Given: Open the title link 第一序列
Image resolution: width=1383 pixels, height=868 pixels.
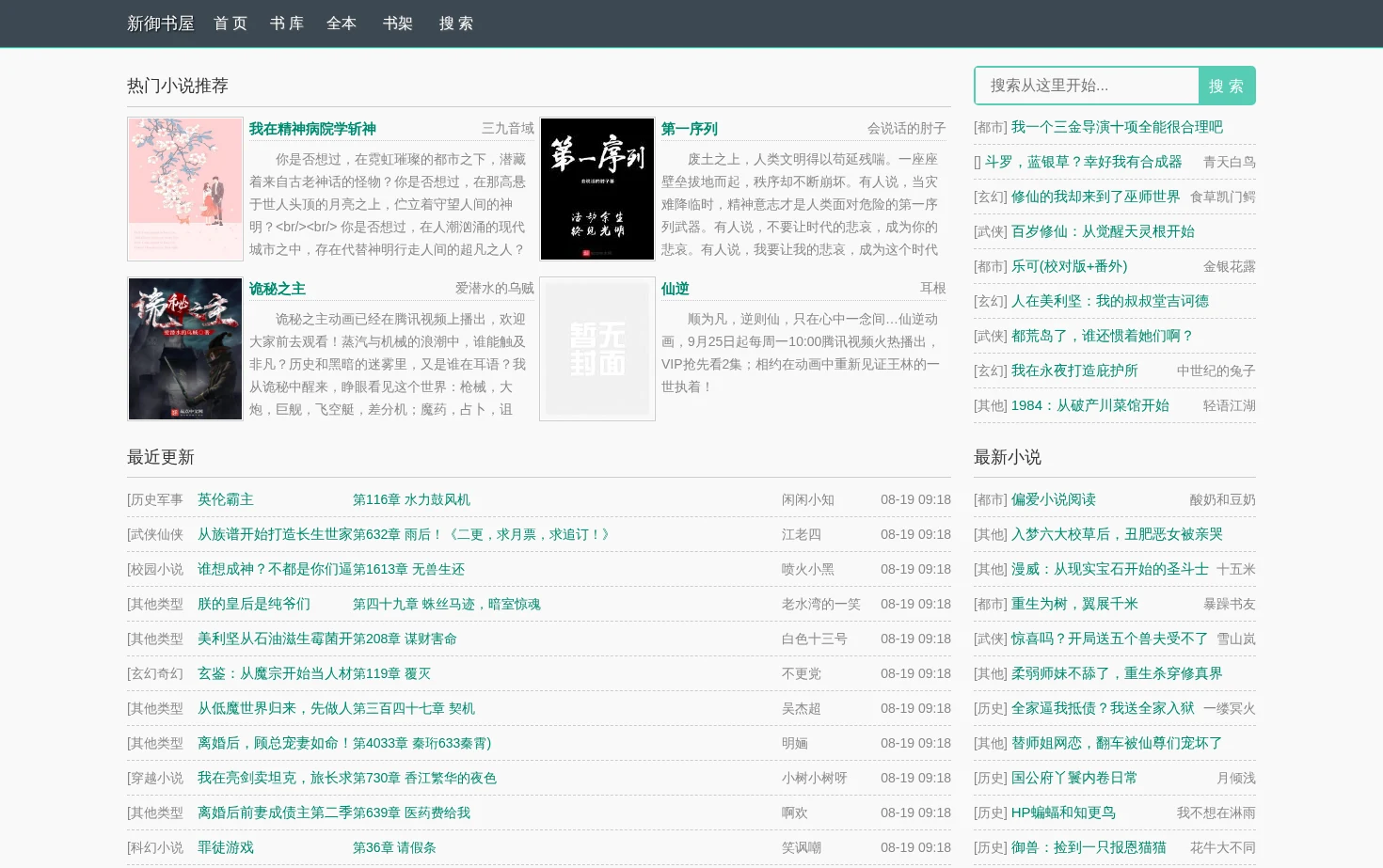Looking at the screenshot, I should [x=690, y=129].
